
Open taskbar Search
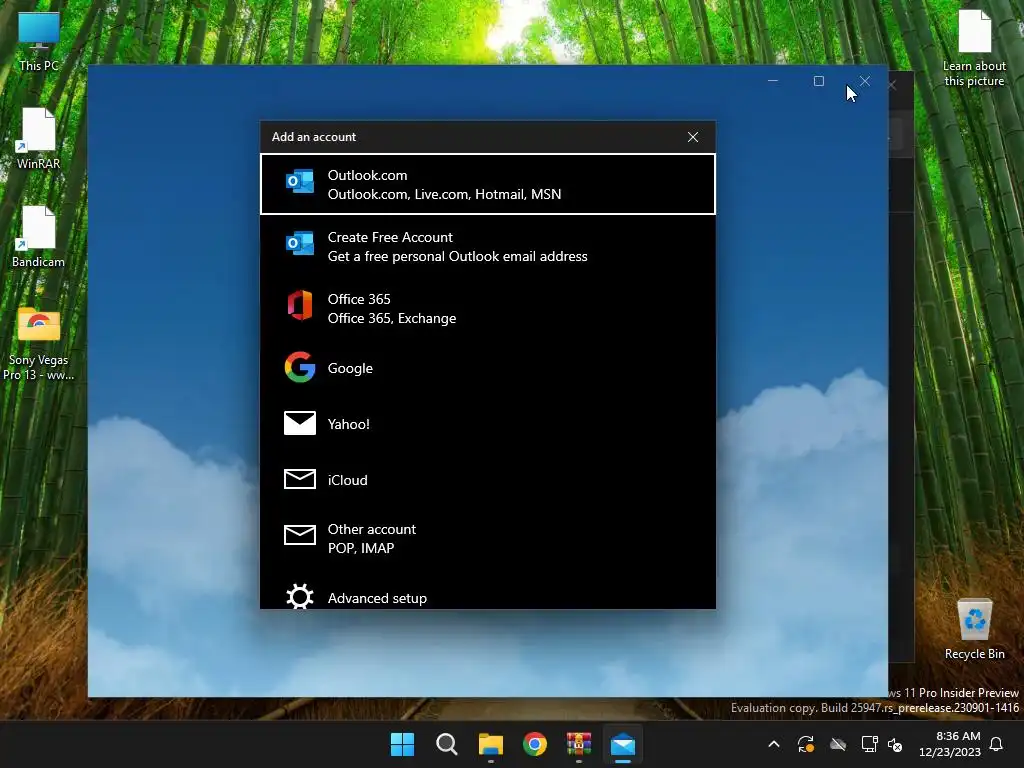pos(447,744)
